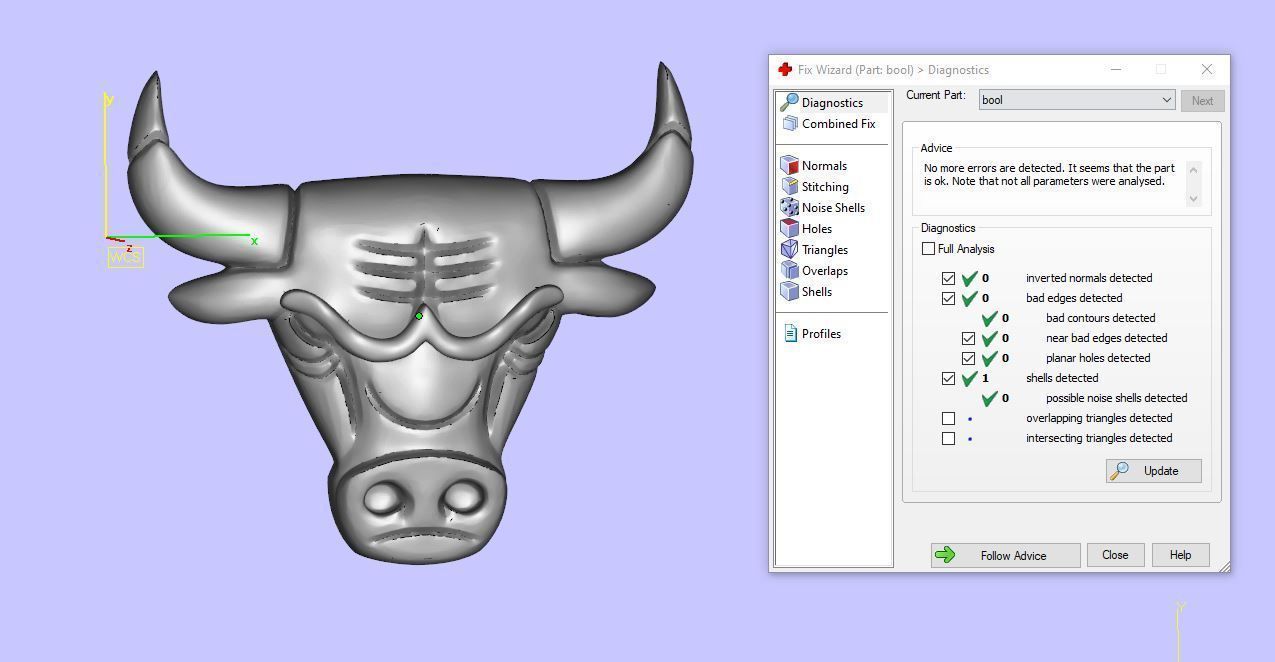The image size is (1275, 662).
Task: Click the Holes icon
Action: pyautogui.click(x=789, y=229)
